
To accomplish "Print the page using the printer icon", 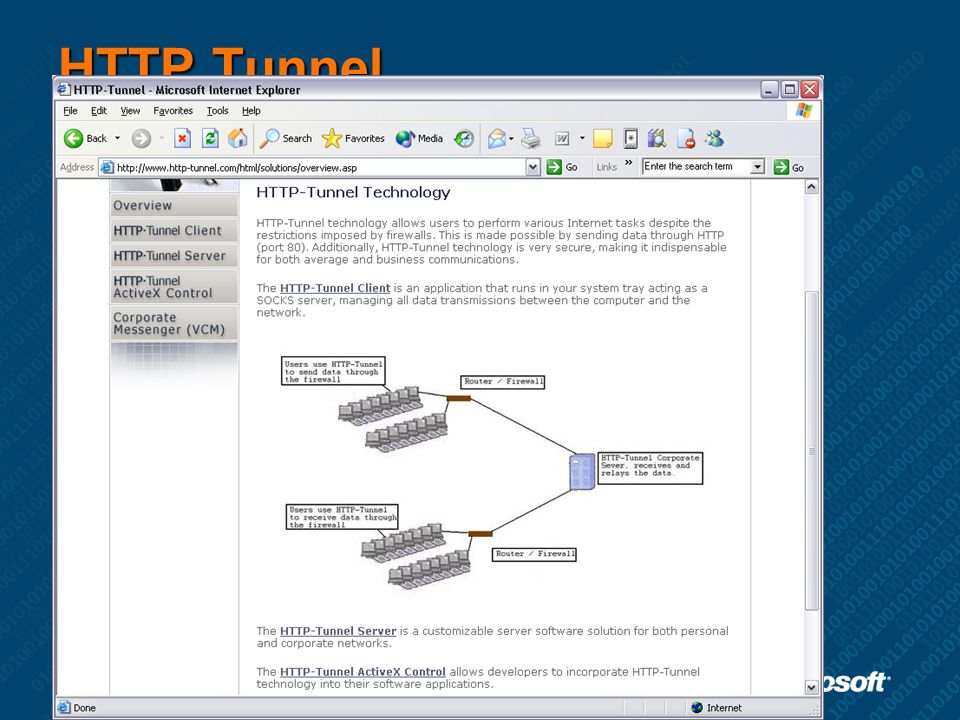I will tap(531, 139).
